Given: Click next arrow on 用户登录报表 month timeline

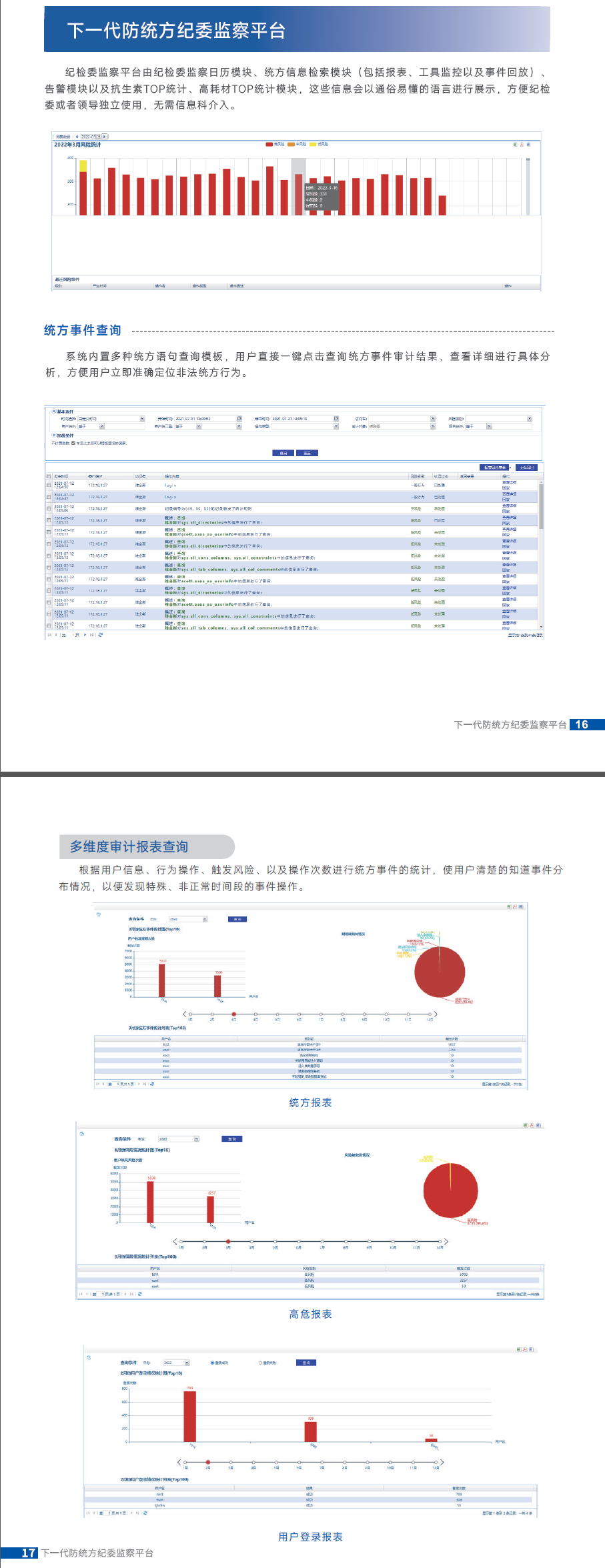Looking at the screenshot, I should (x=442, y=1462).
